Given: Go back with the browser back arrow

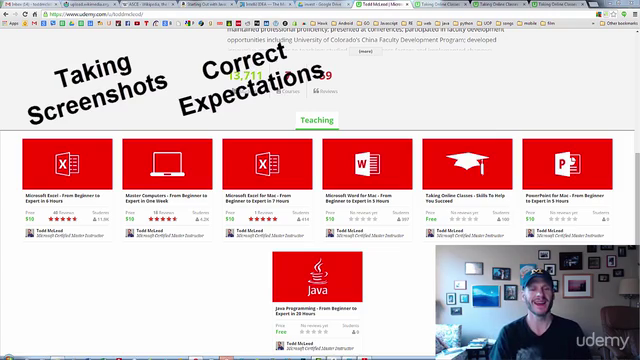Looking at the screenshot, I should [6, 14].
